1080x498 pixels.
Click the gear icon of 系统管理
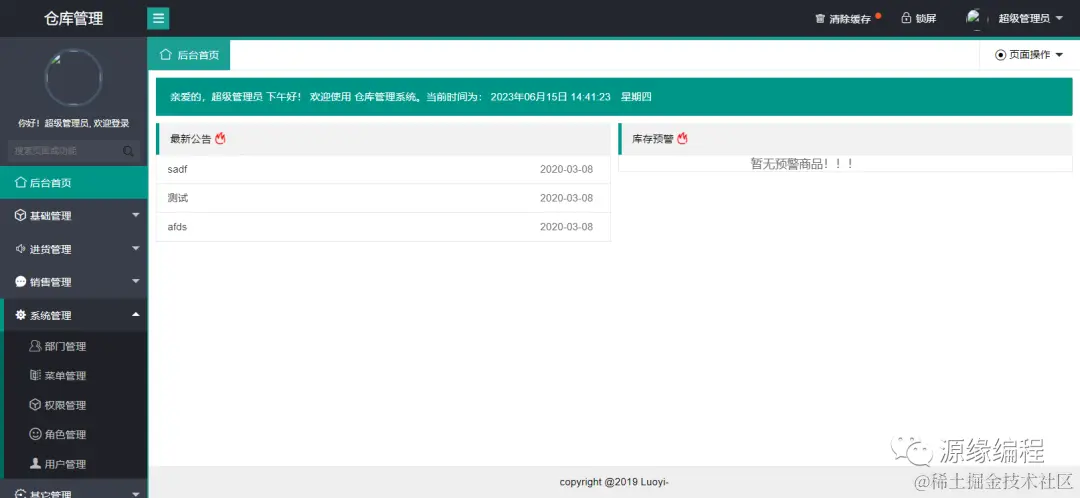21,315
